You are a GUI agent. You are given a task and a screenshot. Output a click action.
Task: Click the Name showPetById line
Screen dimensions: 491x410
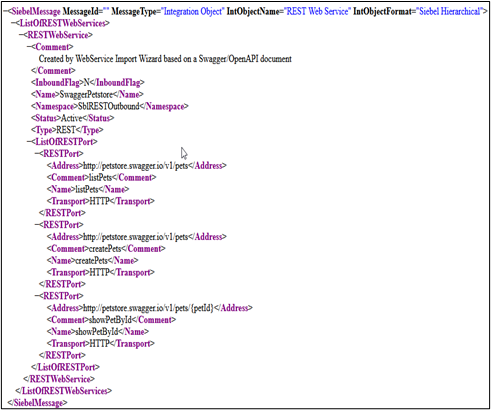pyautogui.click(x=98, y=332)
